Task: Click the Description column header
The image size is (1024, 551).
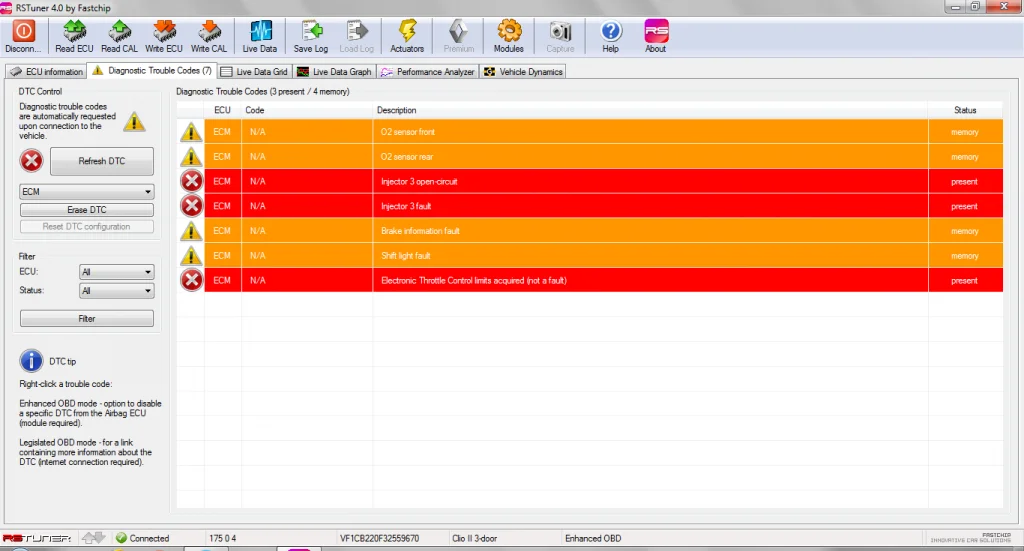Action: coord(650,110)
